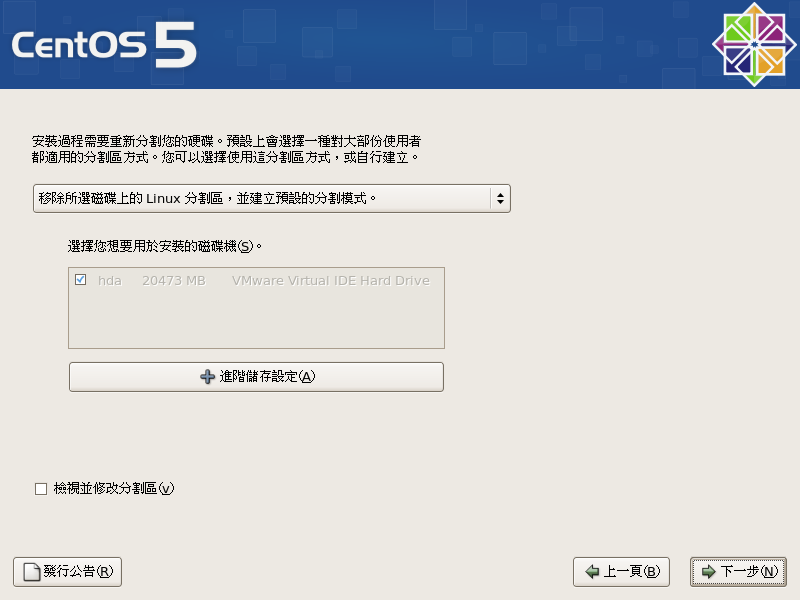800x600 pixels.
Task: Go back with 上一頁(B)
Action: click(621, 571)
